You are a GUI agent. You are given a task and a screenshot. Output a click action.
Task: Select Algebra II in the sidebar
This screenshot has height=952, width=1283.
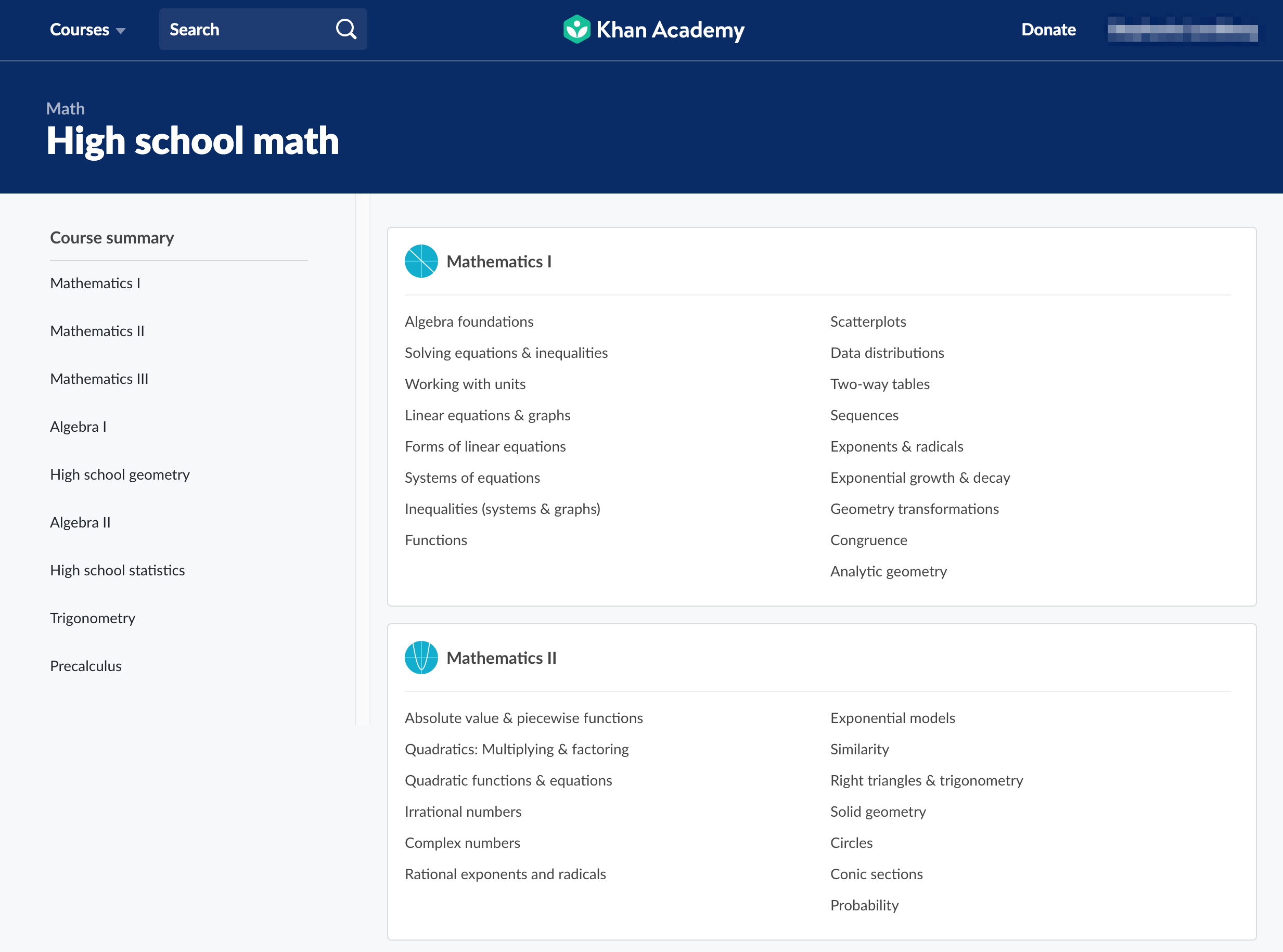point(80,522)
